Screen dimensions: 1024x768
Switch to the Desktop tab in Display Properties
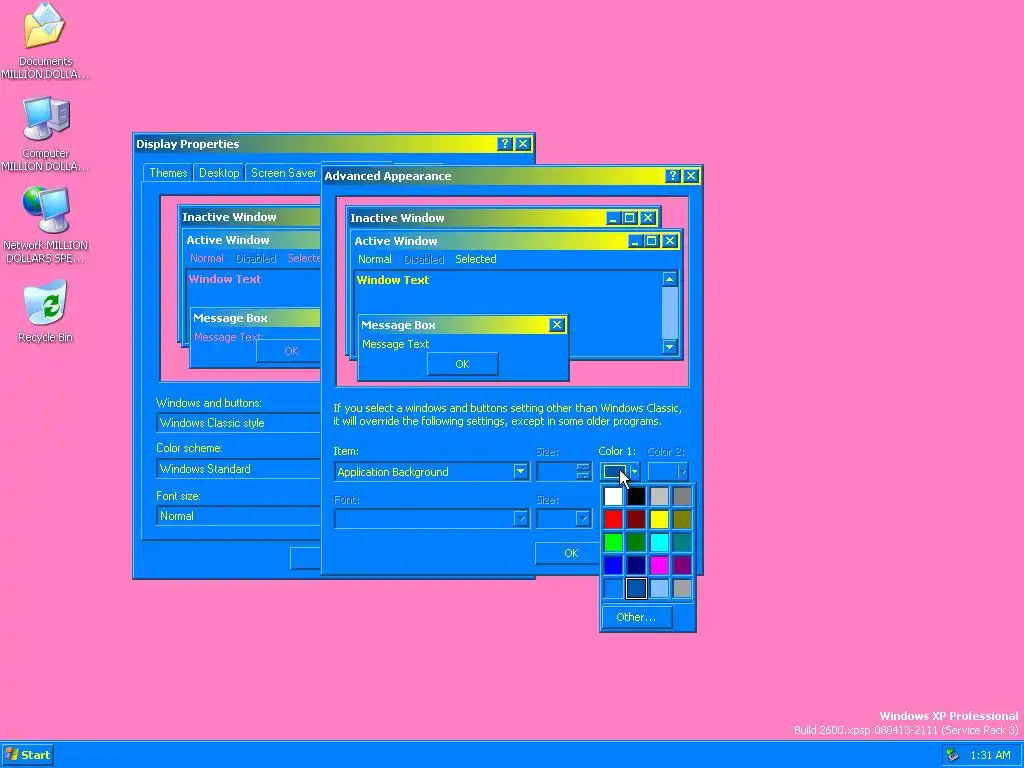(x=219, y=173)
